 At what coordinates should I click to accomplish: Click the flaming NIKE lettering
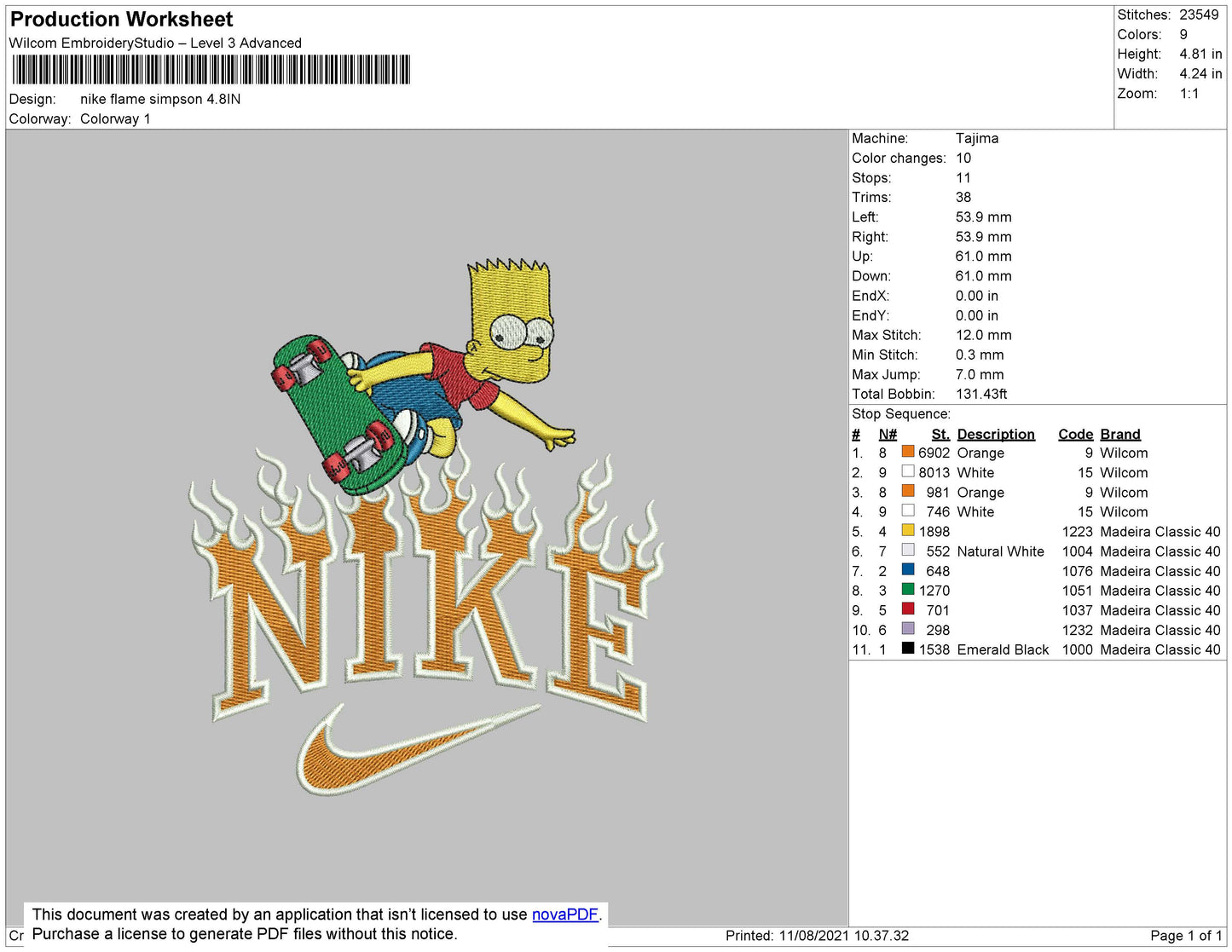(x=426, y=597)
